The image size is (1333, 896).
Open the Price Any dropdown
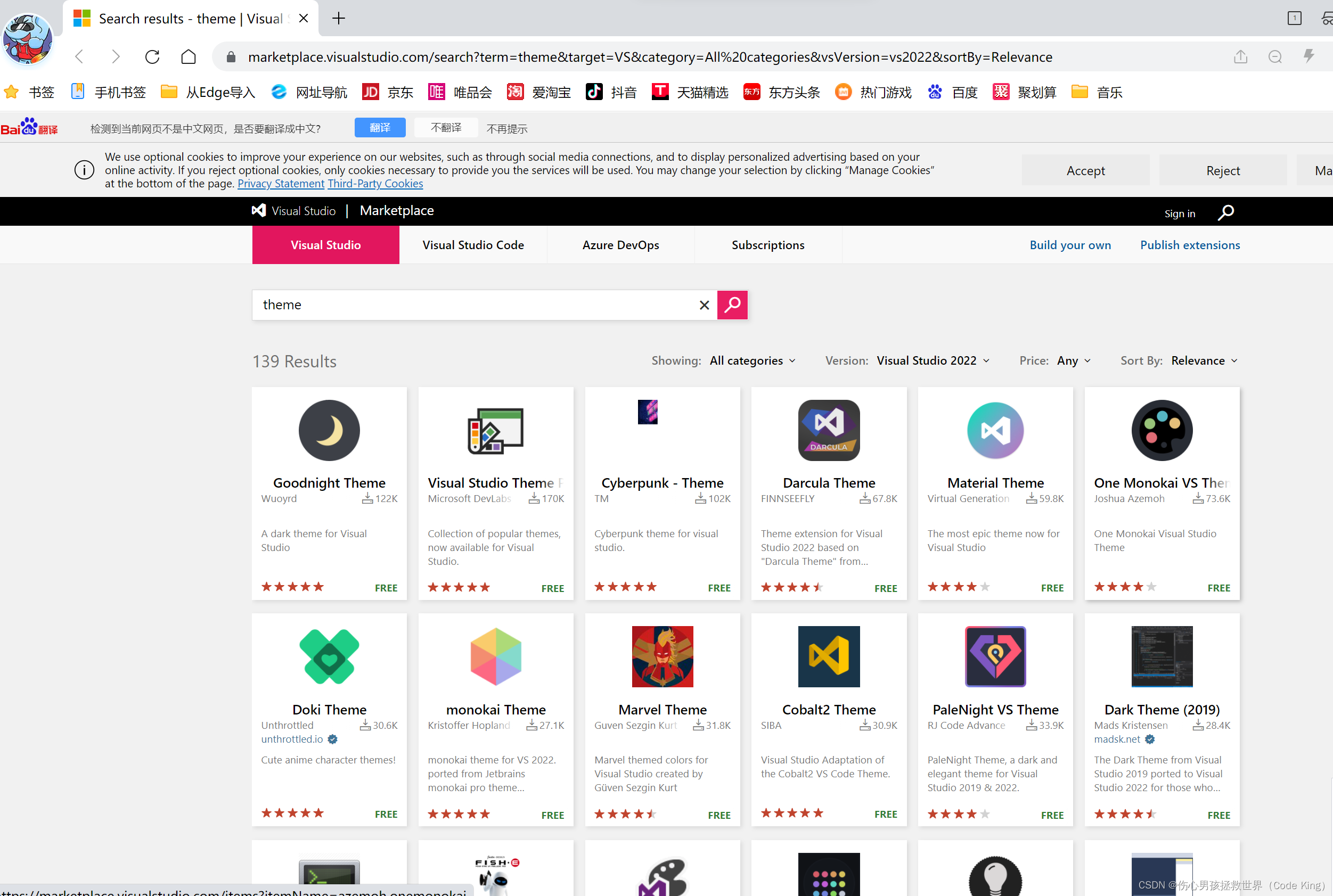pos(1073,360)
